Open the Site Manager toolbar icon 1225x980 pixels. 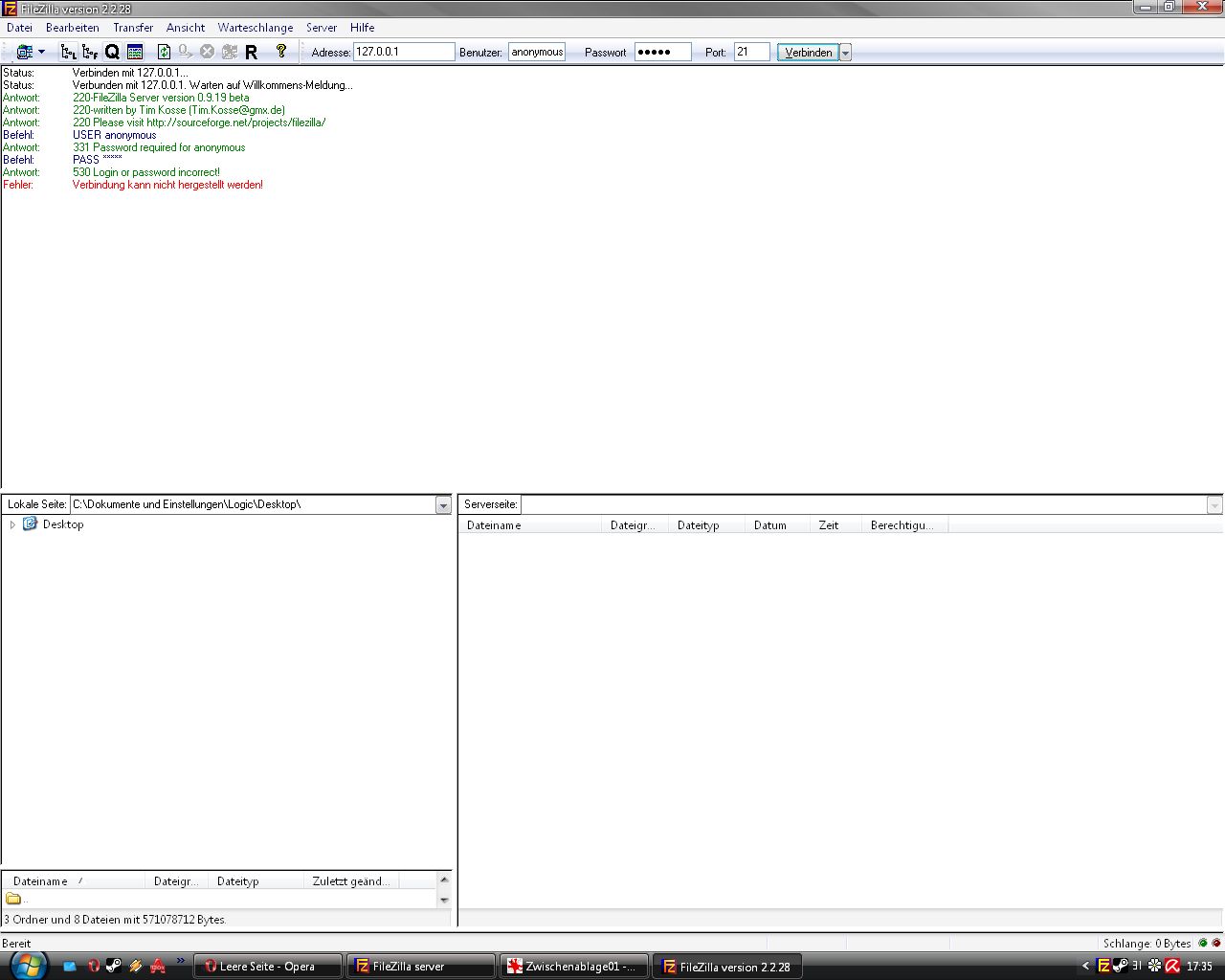(24, 52)
